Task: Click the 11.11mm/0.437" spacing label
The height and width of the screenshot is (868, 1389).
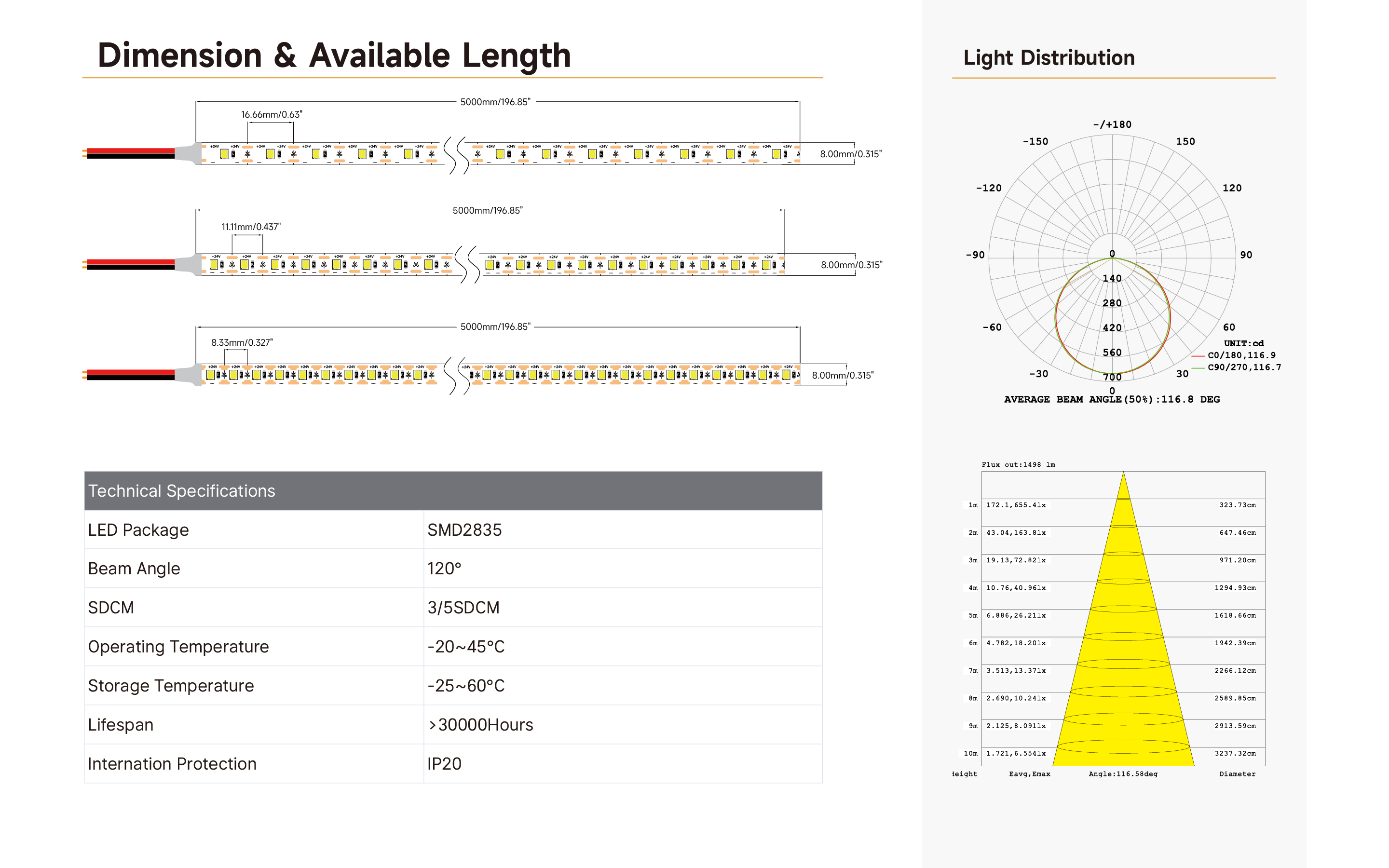Action: [251, 227]
